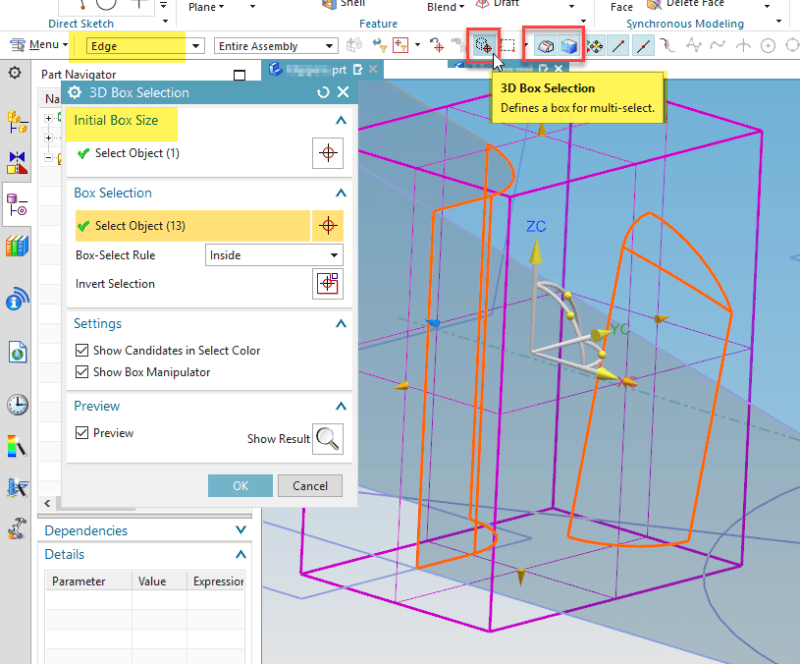Click the YC axis arrowhead handle

point(601,335)
